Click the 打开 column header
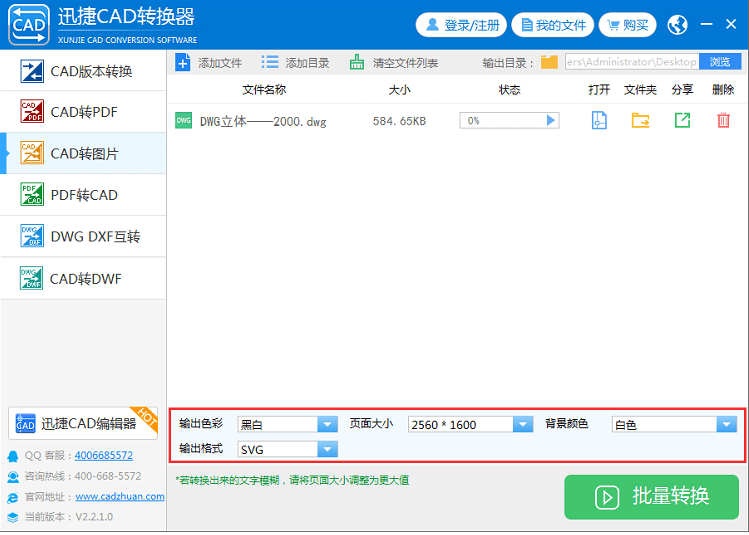This screenshot has height=535, width=749. 599,89
